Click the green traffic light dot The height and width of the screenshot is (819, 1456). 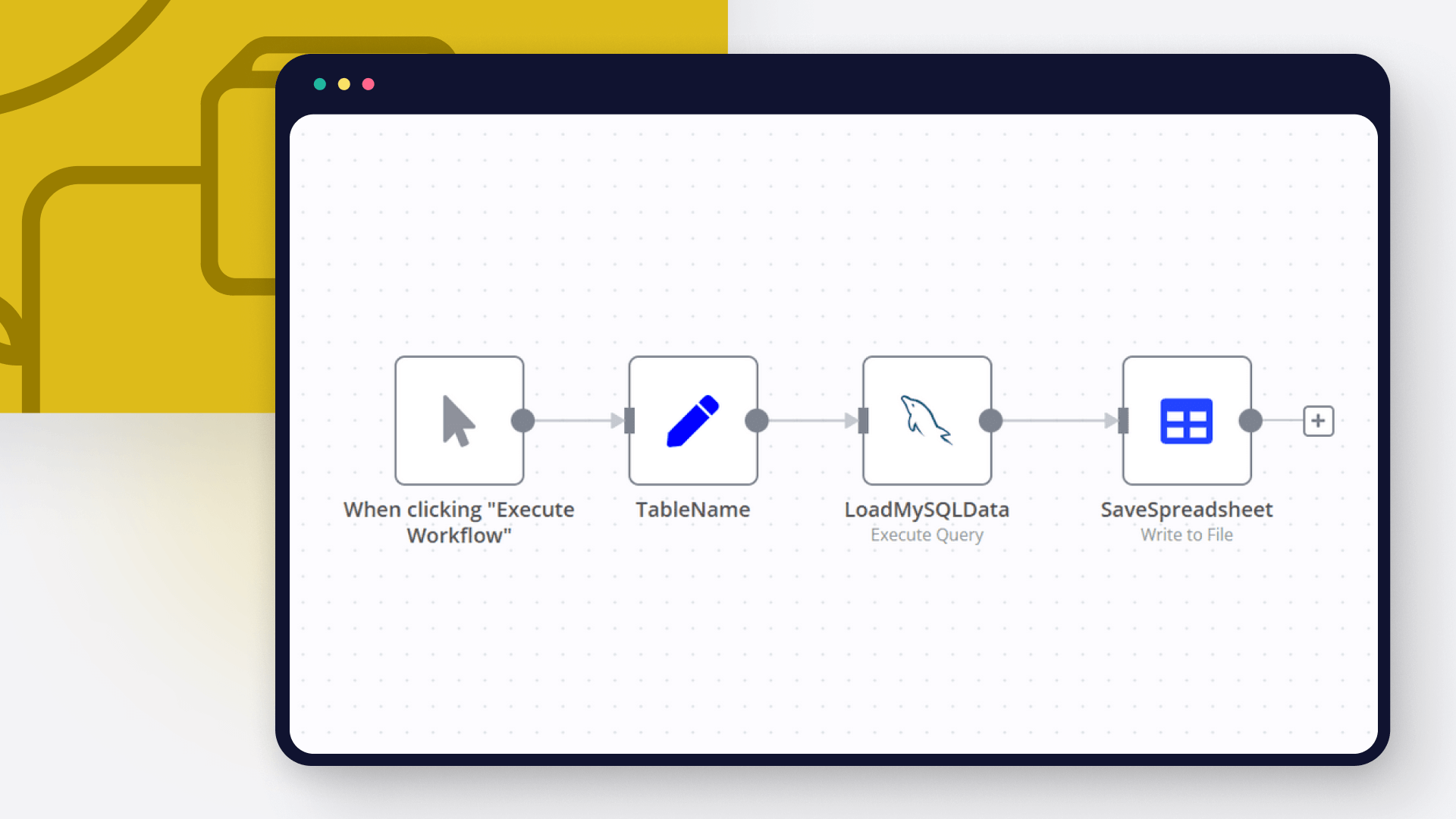pos(321,84)
